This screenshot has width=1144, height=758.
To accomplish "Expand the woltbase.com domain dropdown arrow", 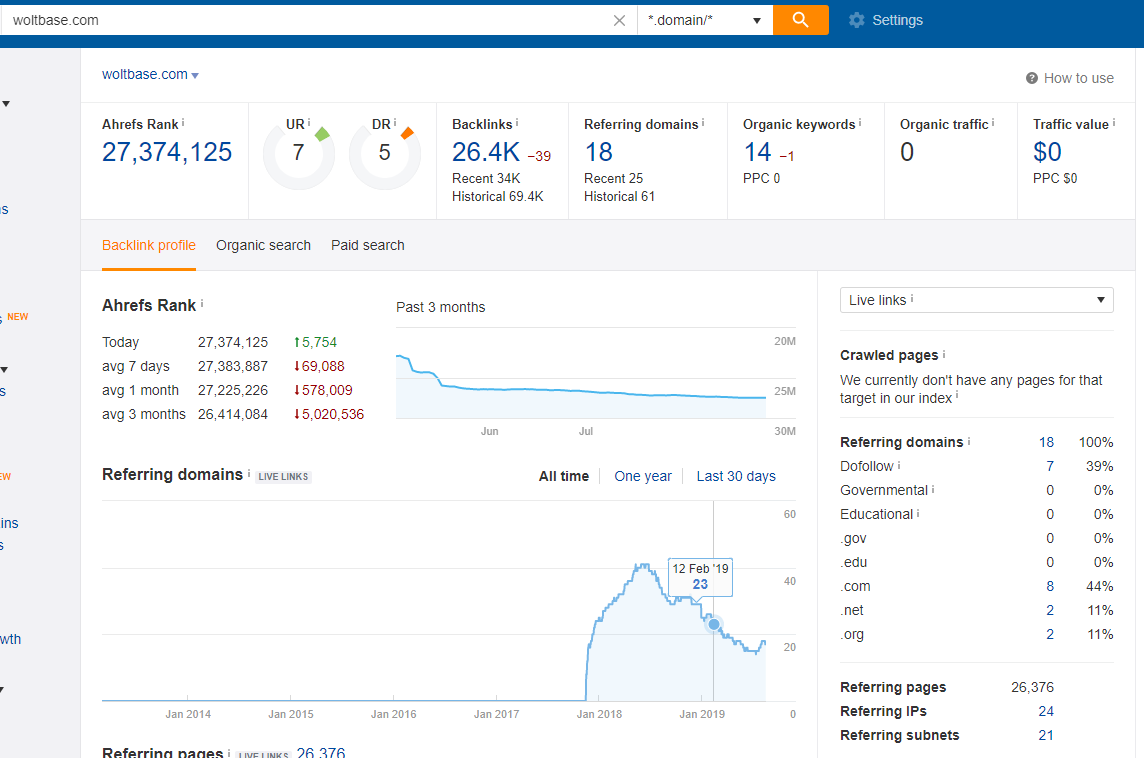I will click(195, 76).
